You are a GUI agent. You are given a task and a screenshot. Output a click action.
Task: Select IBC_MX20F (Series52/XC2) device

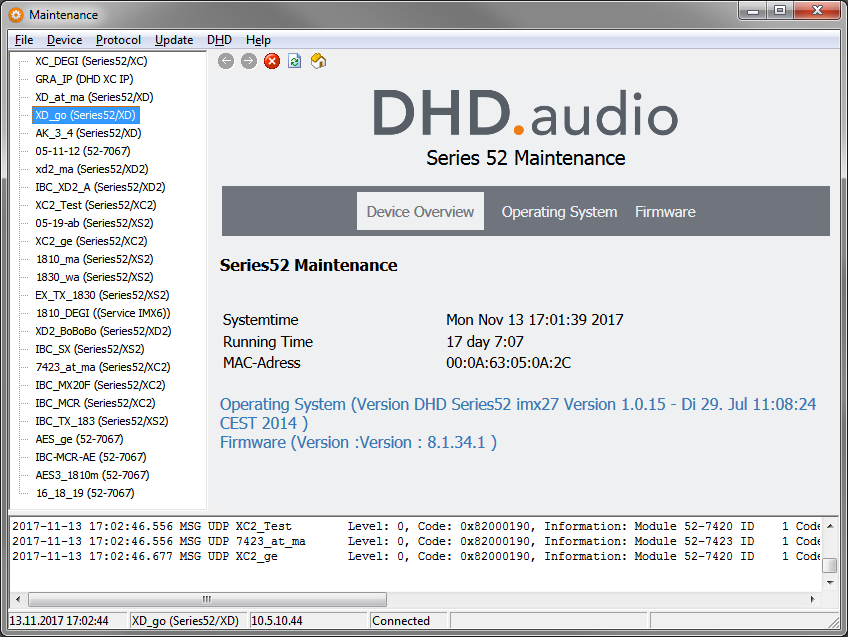coord(100,385)
